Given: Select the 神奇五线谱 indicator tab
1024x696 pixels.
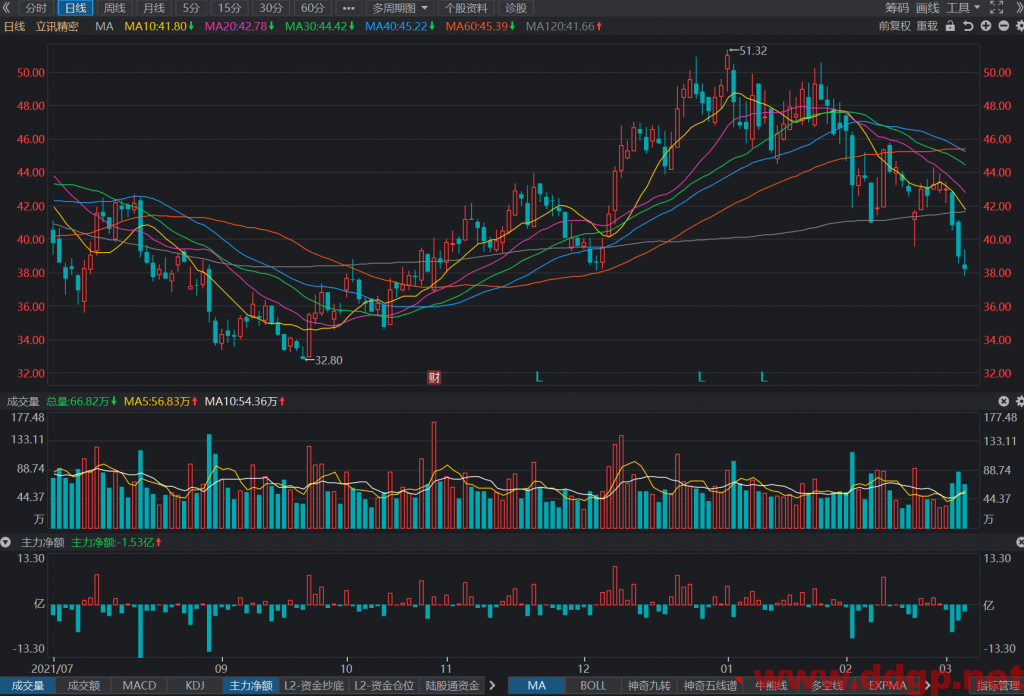Looking at the screenshot, I should [x=710, y=686].
